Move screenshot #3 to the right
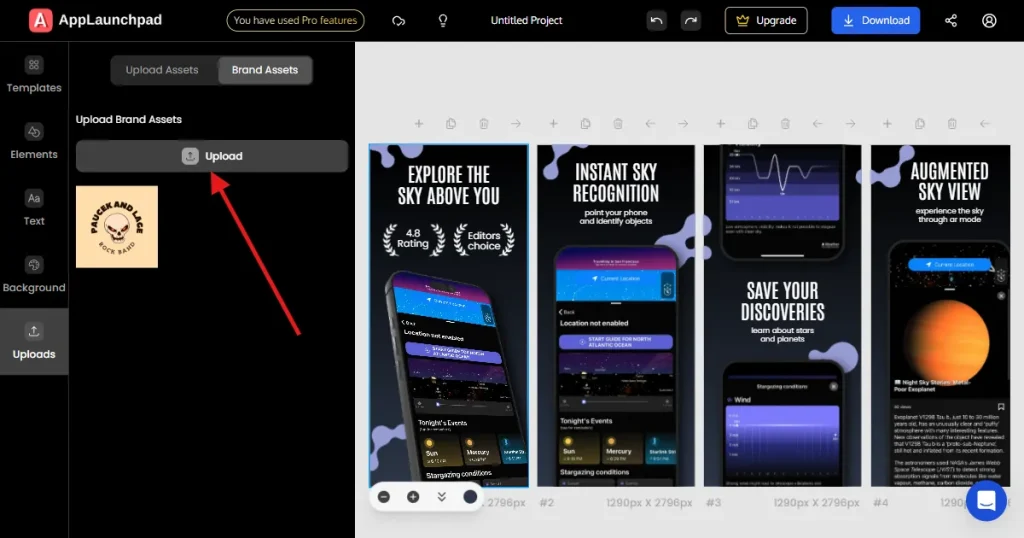1024x538 pixels. pyautogui.click(x=850, y=123)
